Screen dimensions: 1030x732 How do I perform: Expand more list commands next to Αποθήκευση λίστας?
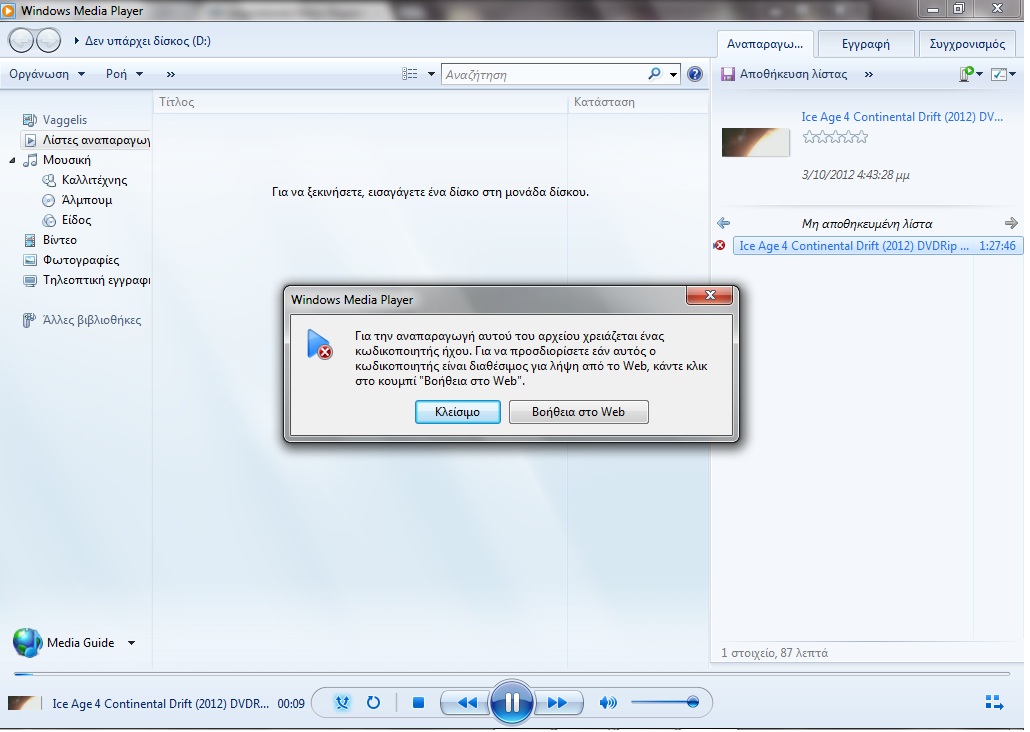pos(868,74)
